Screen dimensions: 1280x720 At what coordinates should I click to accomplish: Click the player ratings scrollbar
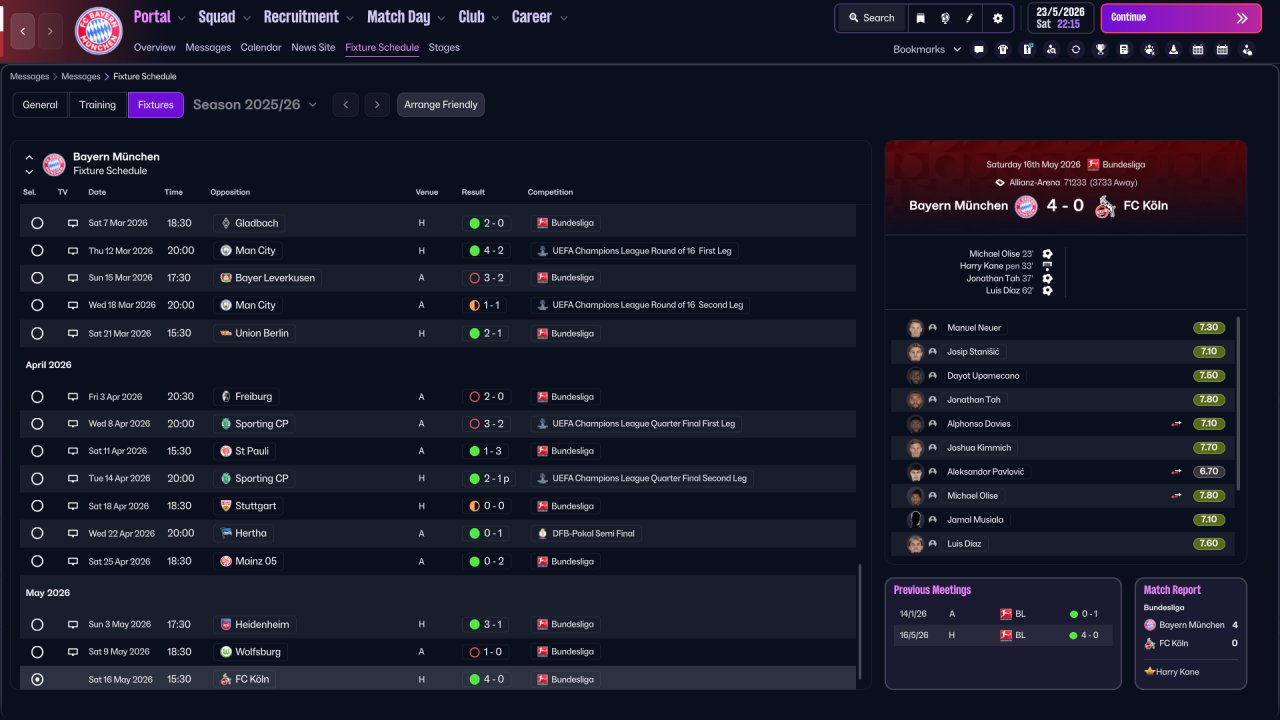click(1238, 404)
